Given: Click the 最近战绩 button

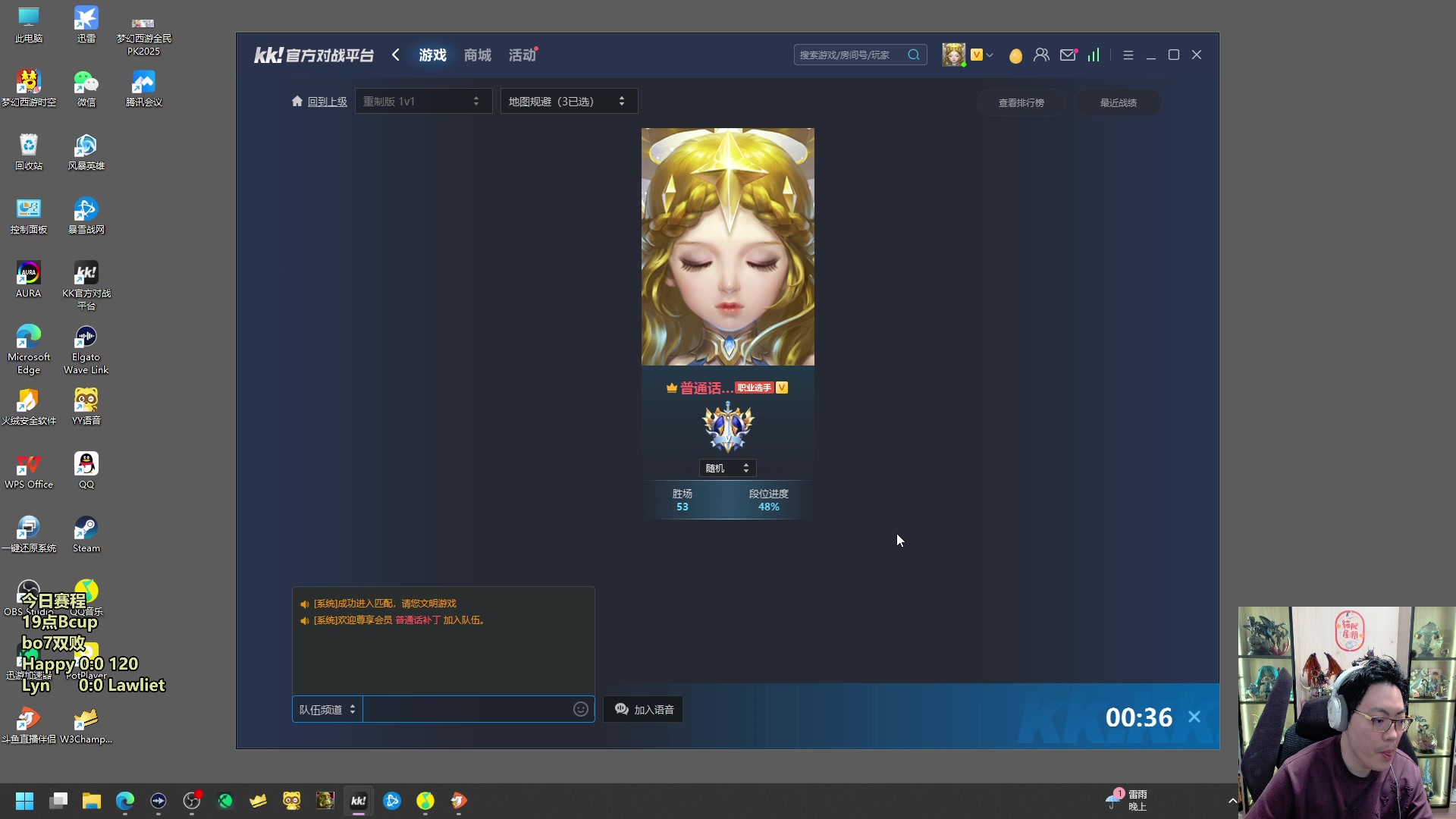Looking at the screenshot, I should (1118, 102).
